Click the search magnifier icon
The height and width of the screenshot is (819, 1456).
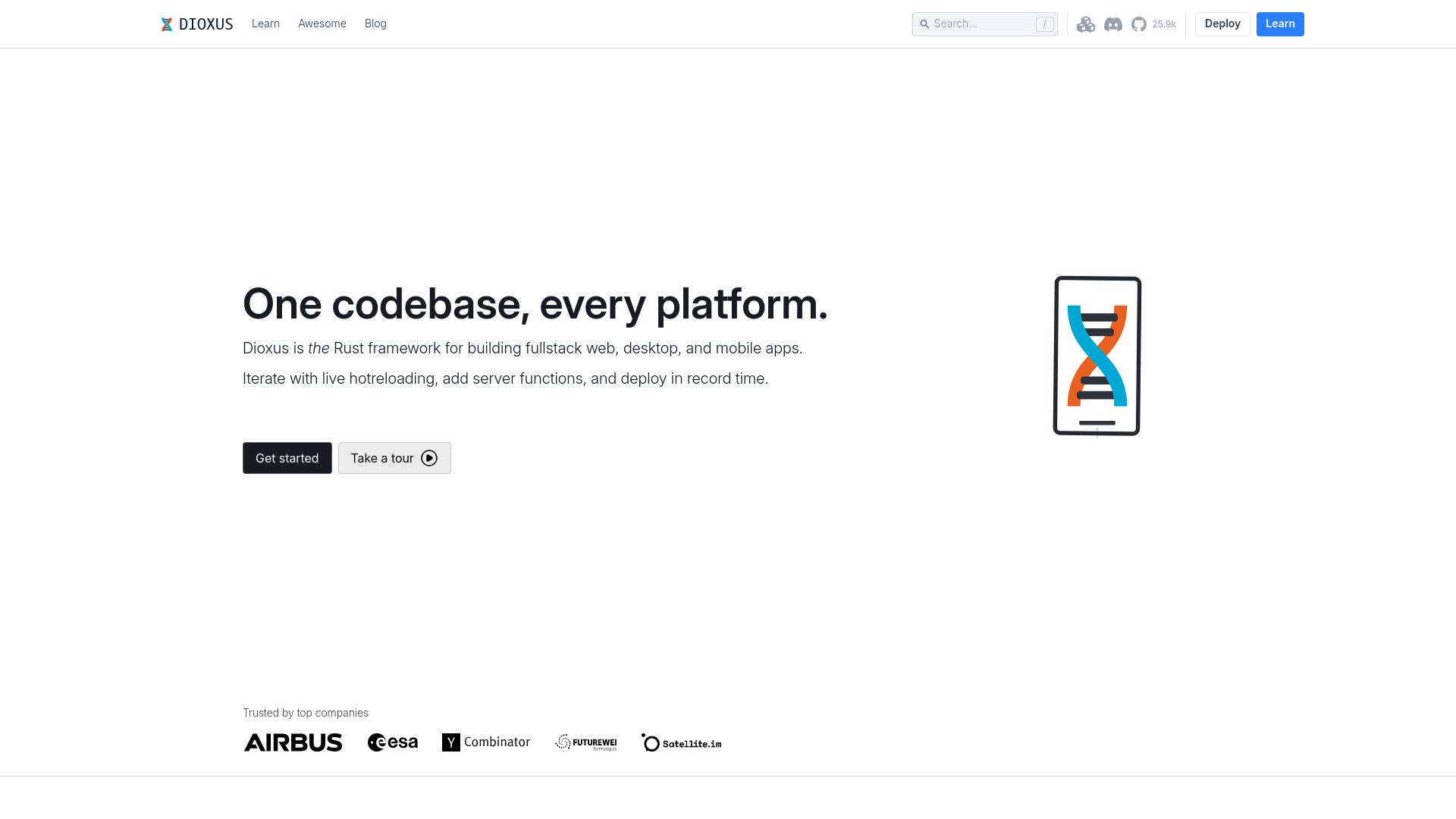coord(924,24)
